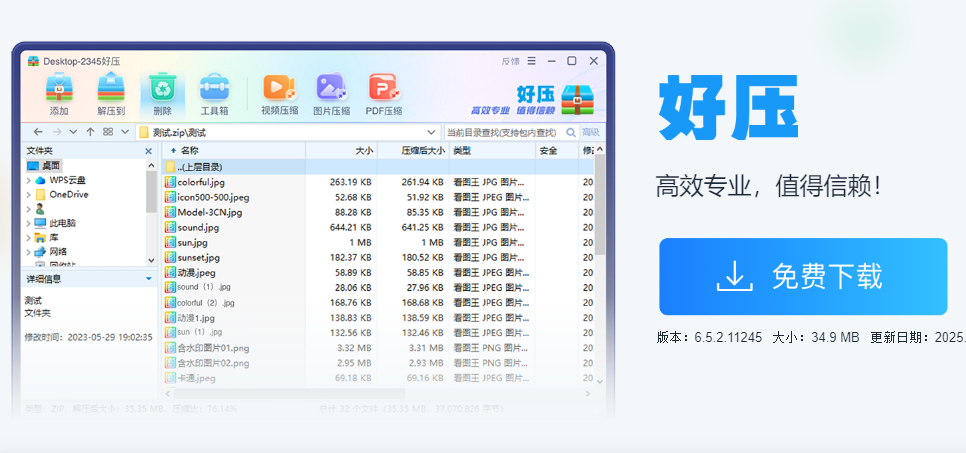The width and height of the screenshot is (966, 453).
Task: Close the 文件夹 folder panel
Action: tap(149, 151)
